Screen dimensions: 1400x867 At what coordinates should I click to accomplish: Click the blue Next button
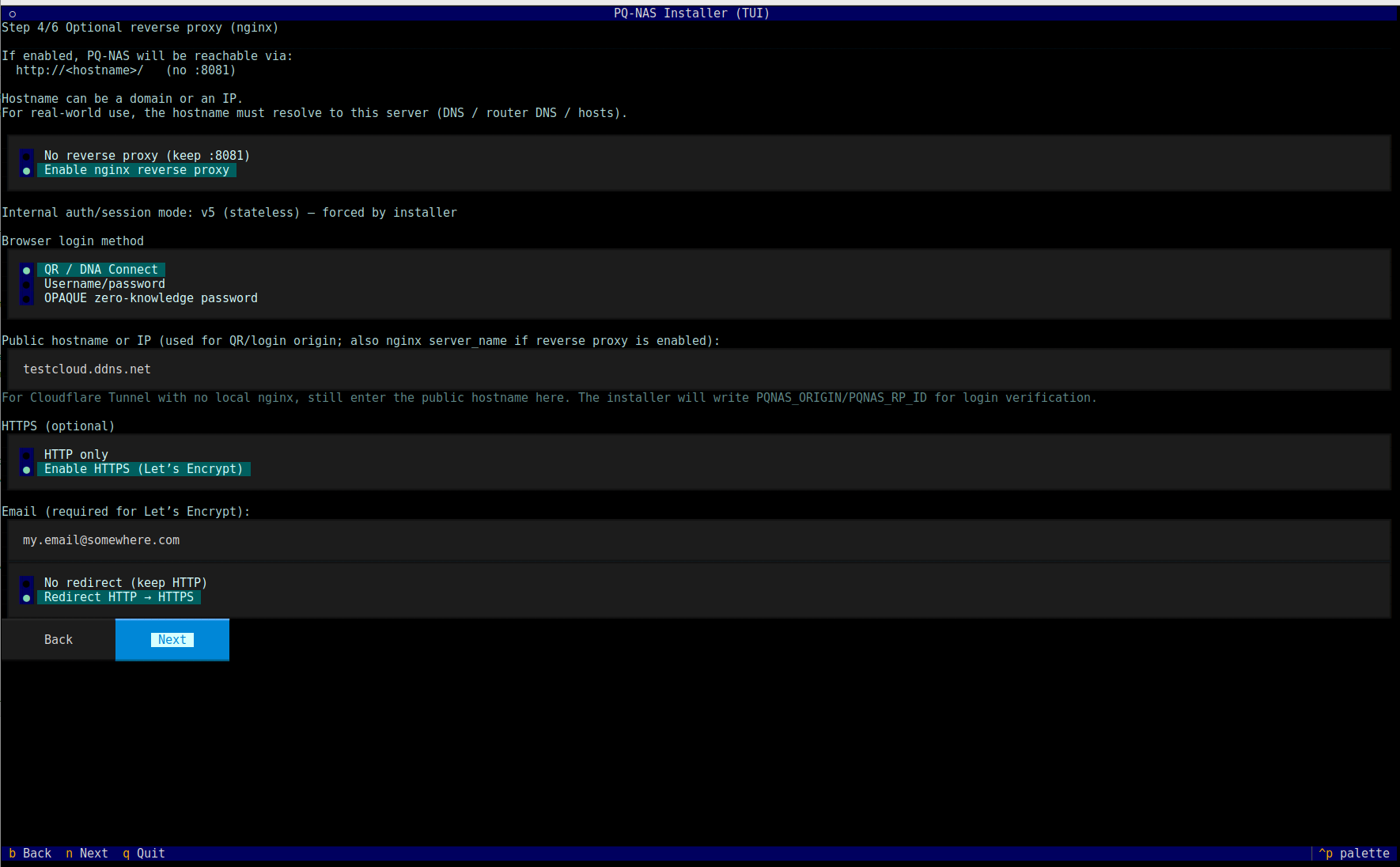click(172, 640)
